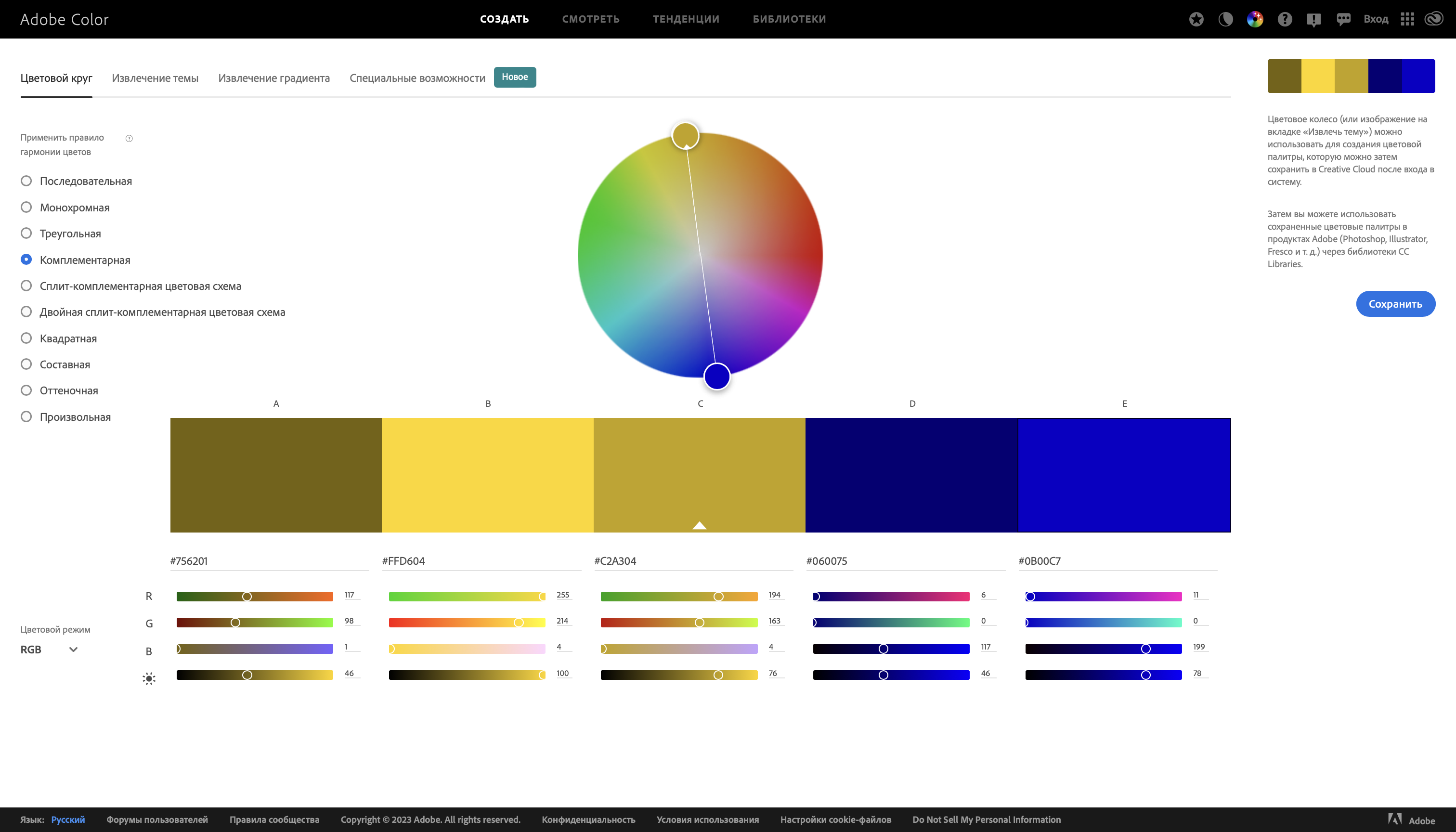Click the palette preview strip top right
Image resolution: width=1456 pixels, height=832 pixels.
click(1351, 76)
